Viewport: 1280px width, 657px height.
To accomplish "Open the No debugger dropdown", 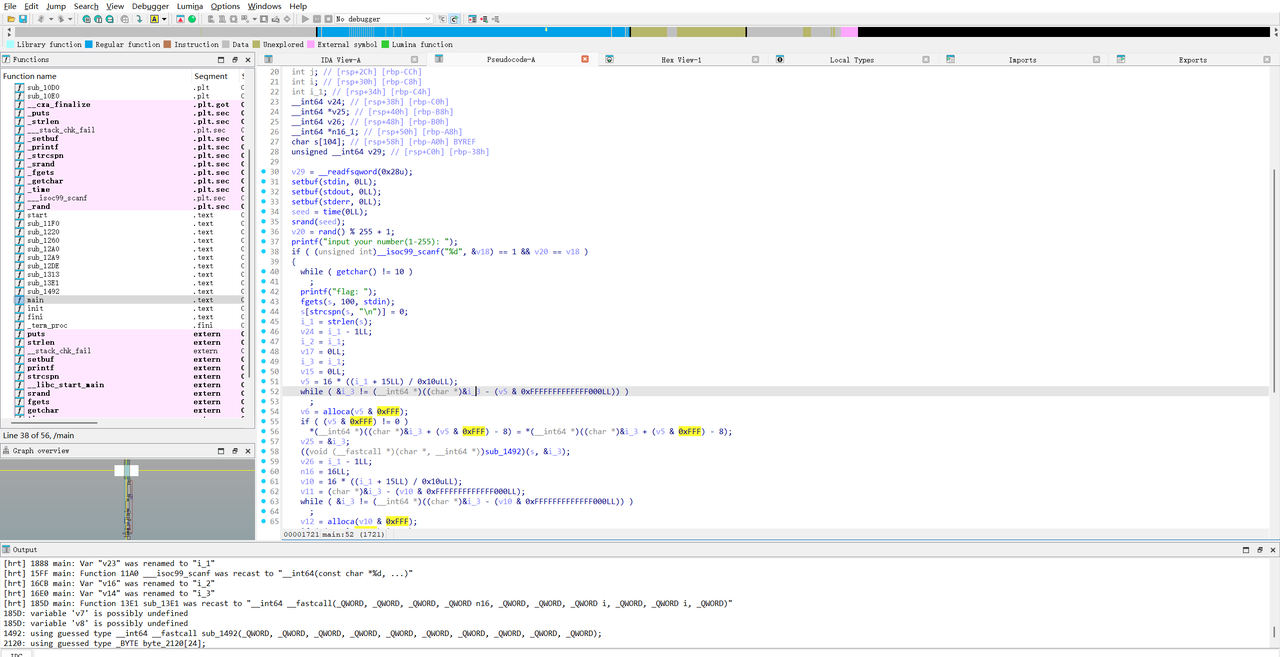I will [427, 19].
